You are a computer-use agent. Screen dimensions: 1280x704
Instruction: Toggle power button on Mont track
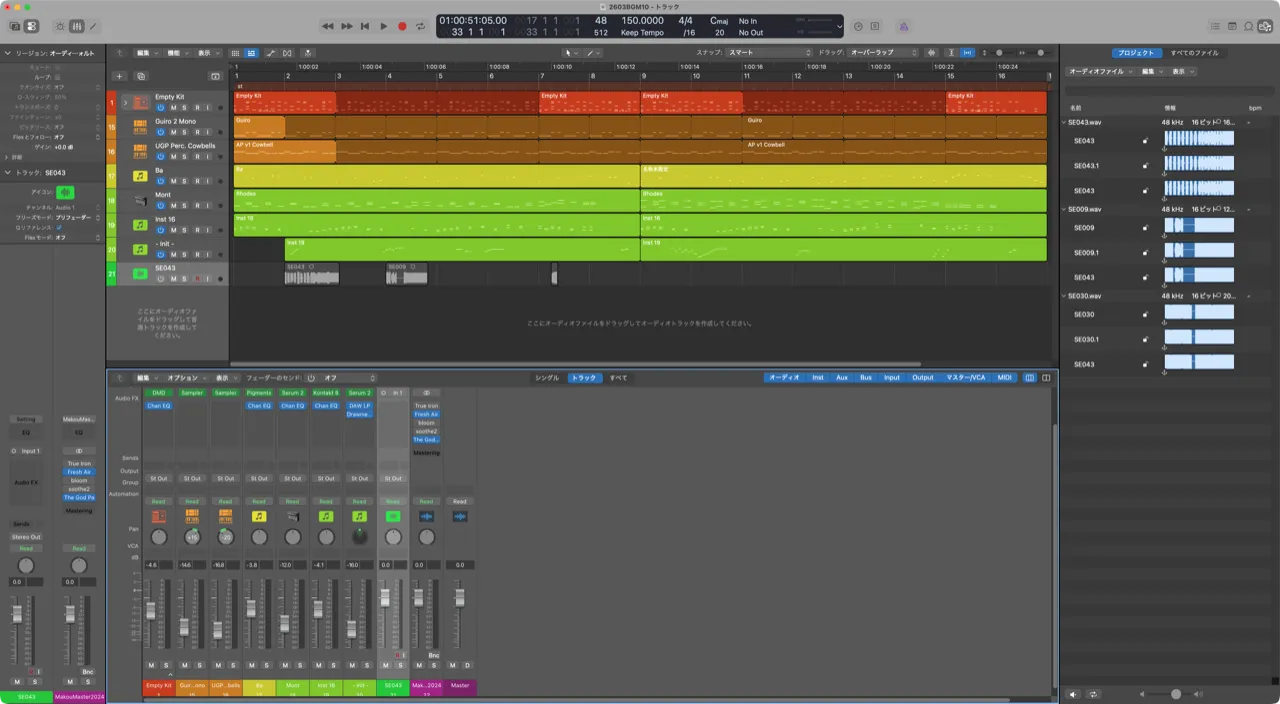tap(160, 205)
